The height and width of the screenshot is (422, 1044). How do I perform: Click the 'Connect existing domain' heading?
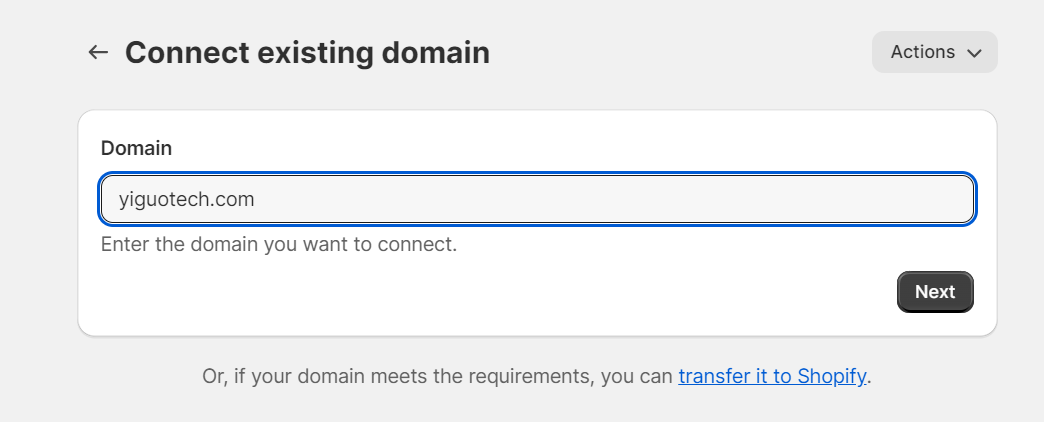coord(307,52)
